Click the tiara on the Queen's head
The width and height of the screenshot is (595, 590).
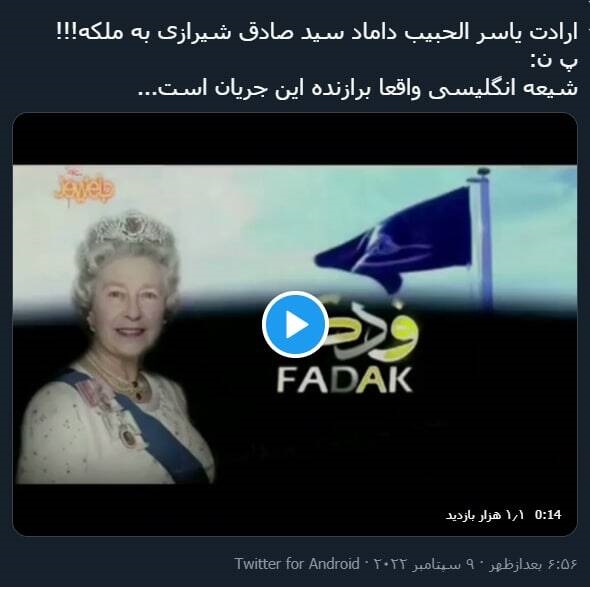pos(131,228)
